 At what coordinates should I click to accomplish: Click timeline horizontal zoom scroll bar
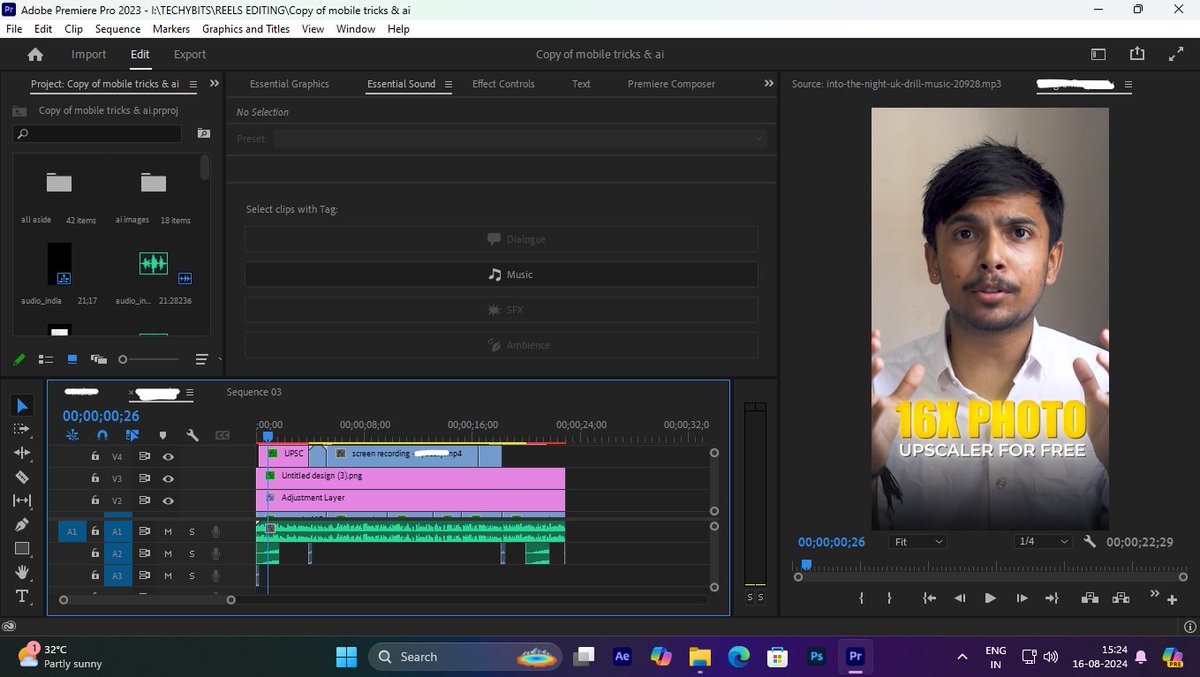click(147, 600)
